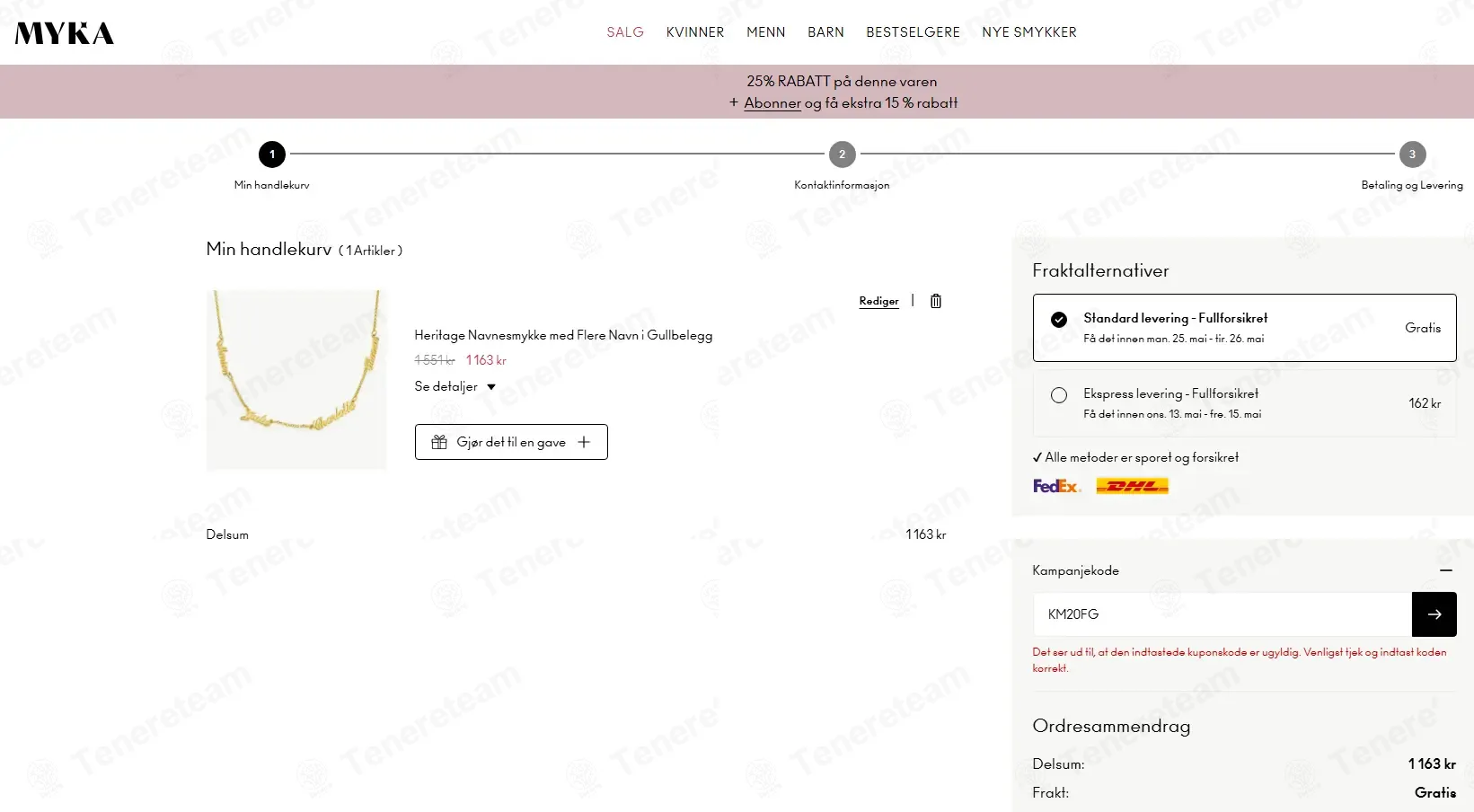
Task: Collapse Kampanjekode section with minus icon
Action: click(1445, 570)
